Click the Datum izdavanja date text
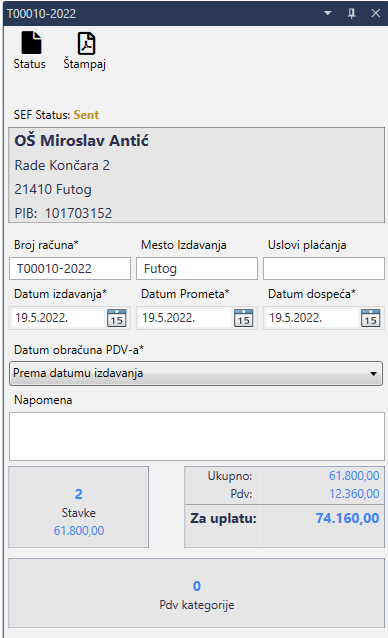Screen dimensions: 388x638 41,317
